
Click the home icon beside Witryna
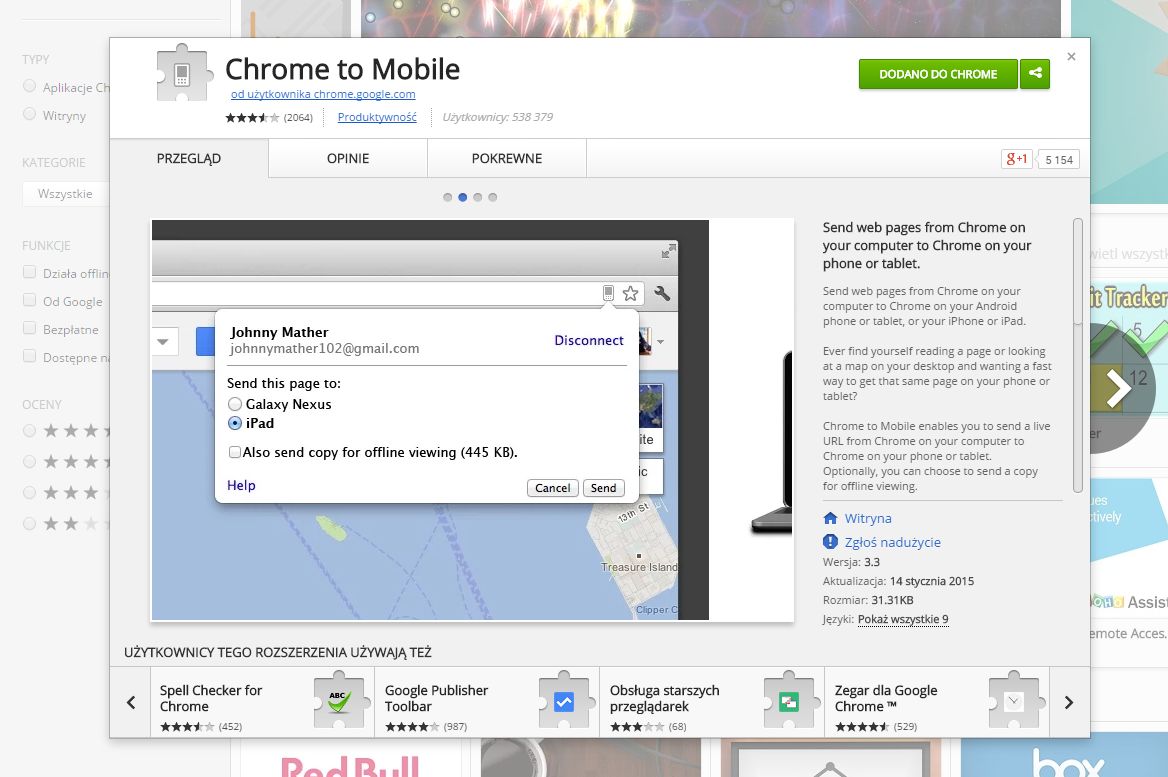[x=831, y=518]
